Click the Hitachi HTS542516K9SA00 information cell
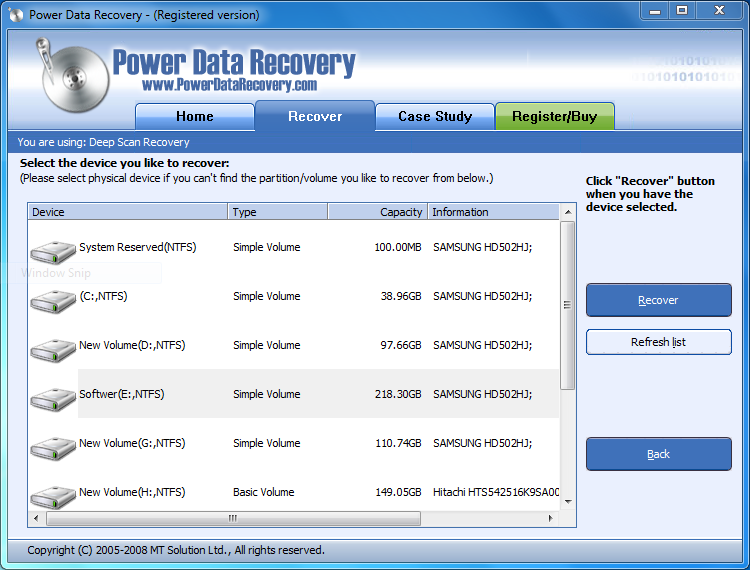Viewport: 750px width, 570px height. pyautogui.click(x=496, y=492)
